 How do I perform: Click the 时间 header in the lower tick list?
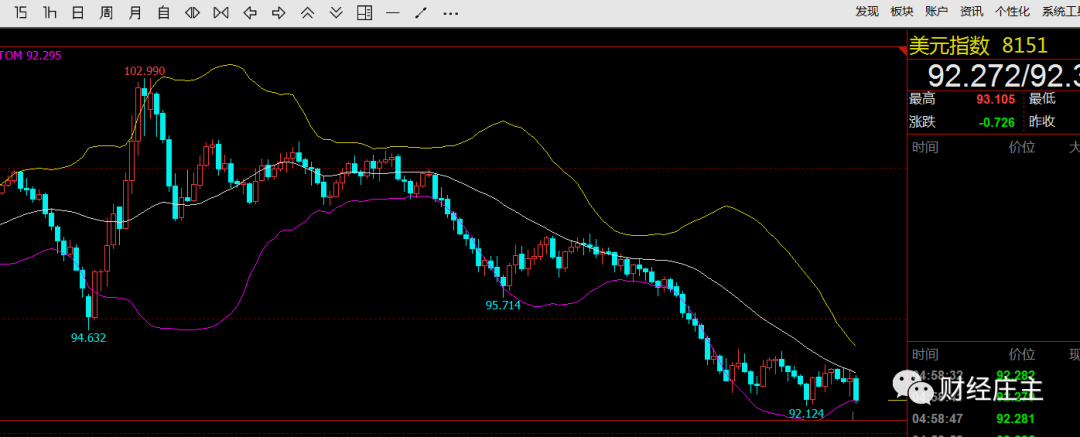(x=925, y=354)
